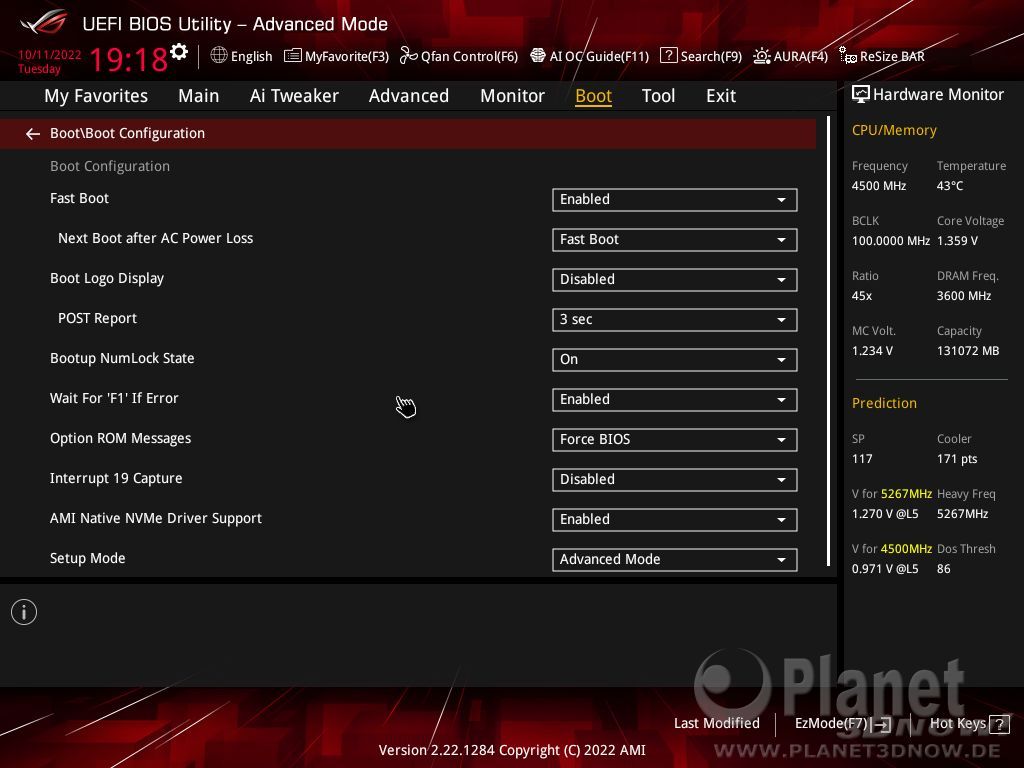1024x768 pixels.
Task: Launch AI OC Guide brain icon
Action: (x=537, y=56)
